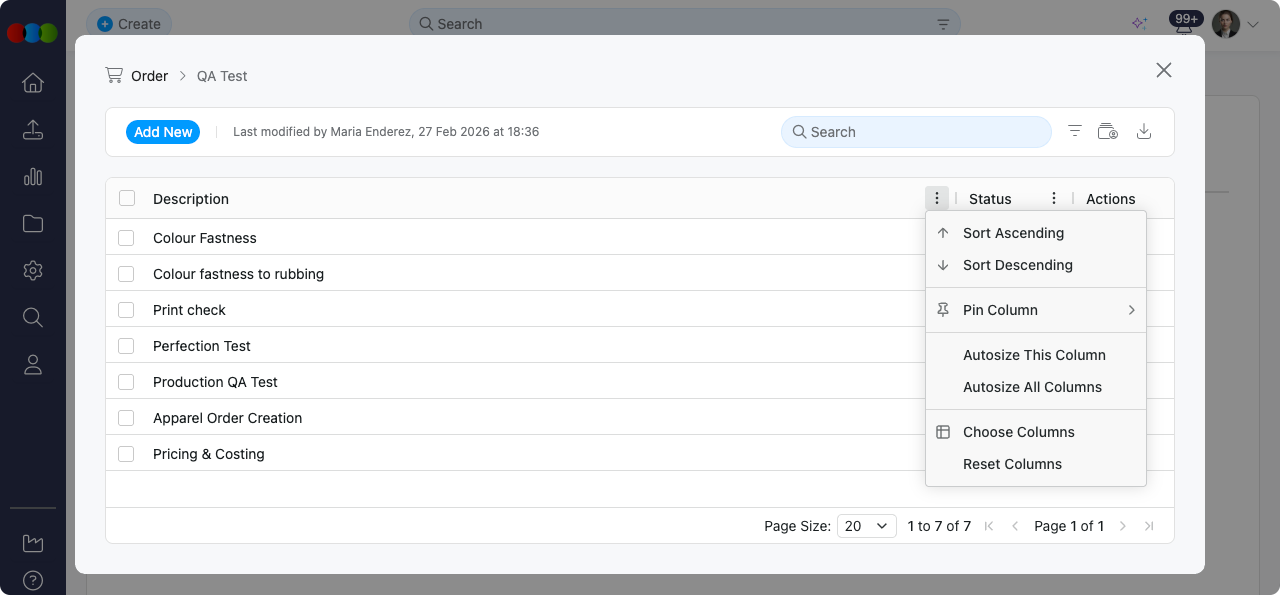Click inside the table Search field

[915, 131]
